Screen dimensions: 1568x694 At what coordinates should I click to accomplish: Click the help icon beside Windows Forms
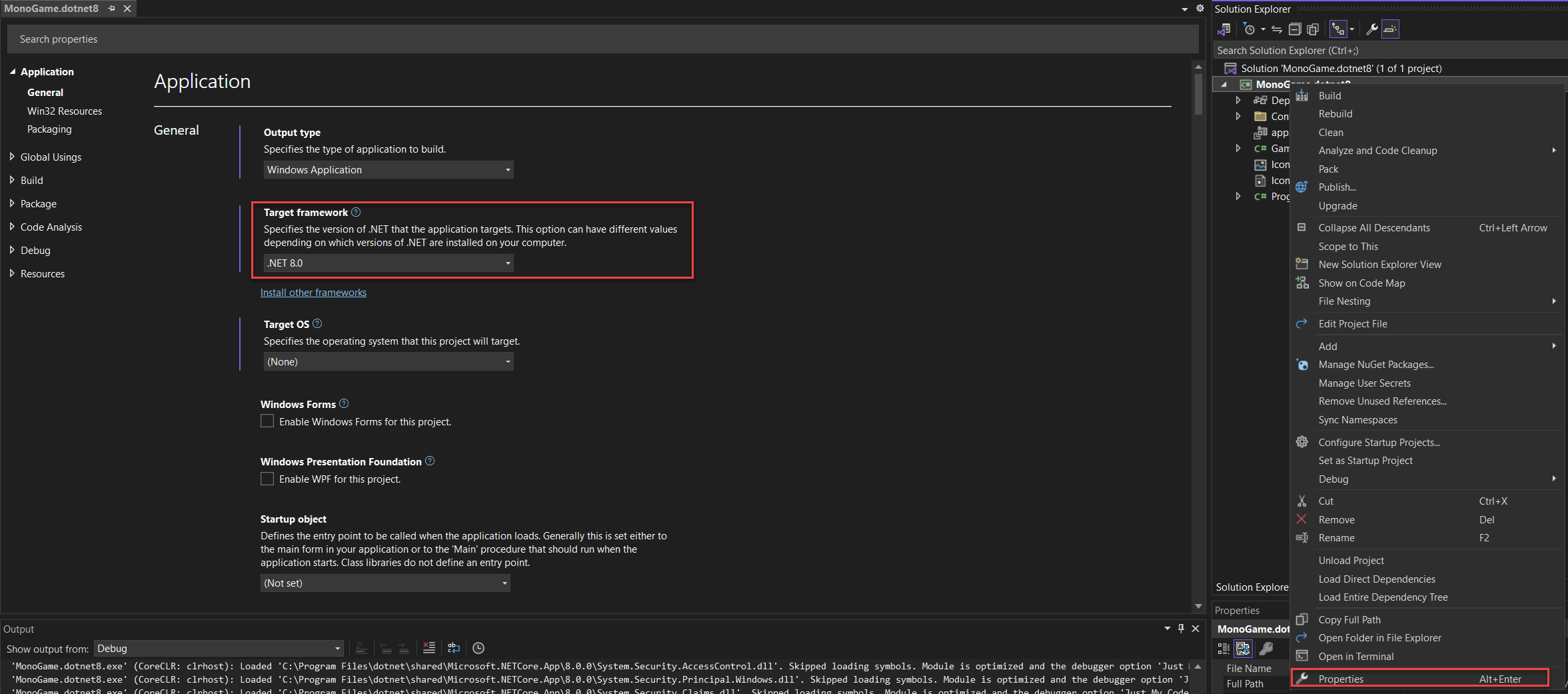pyautogui.click(x=344, y=403)
